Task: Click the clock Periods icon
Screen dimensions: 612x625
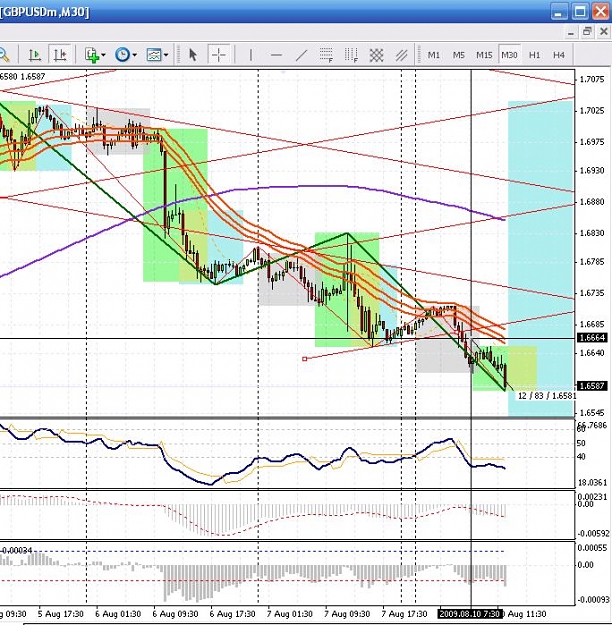Action: (x=122, y=55)
